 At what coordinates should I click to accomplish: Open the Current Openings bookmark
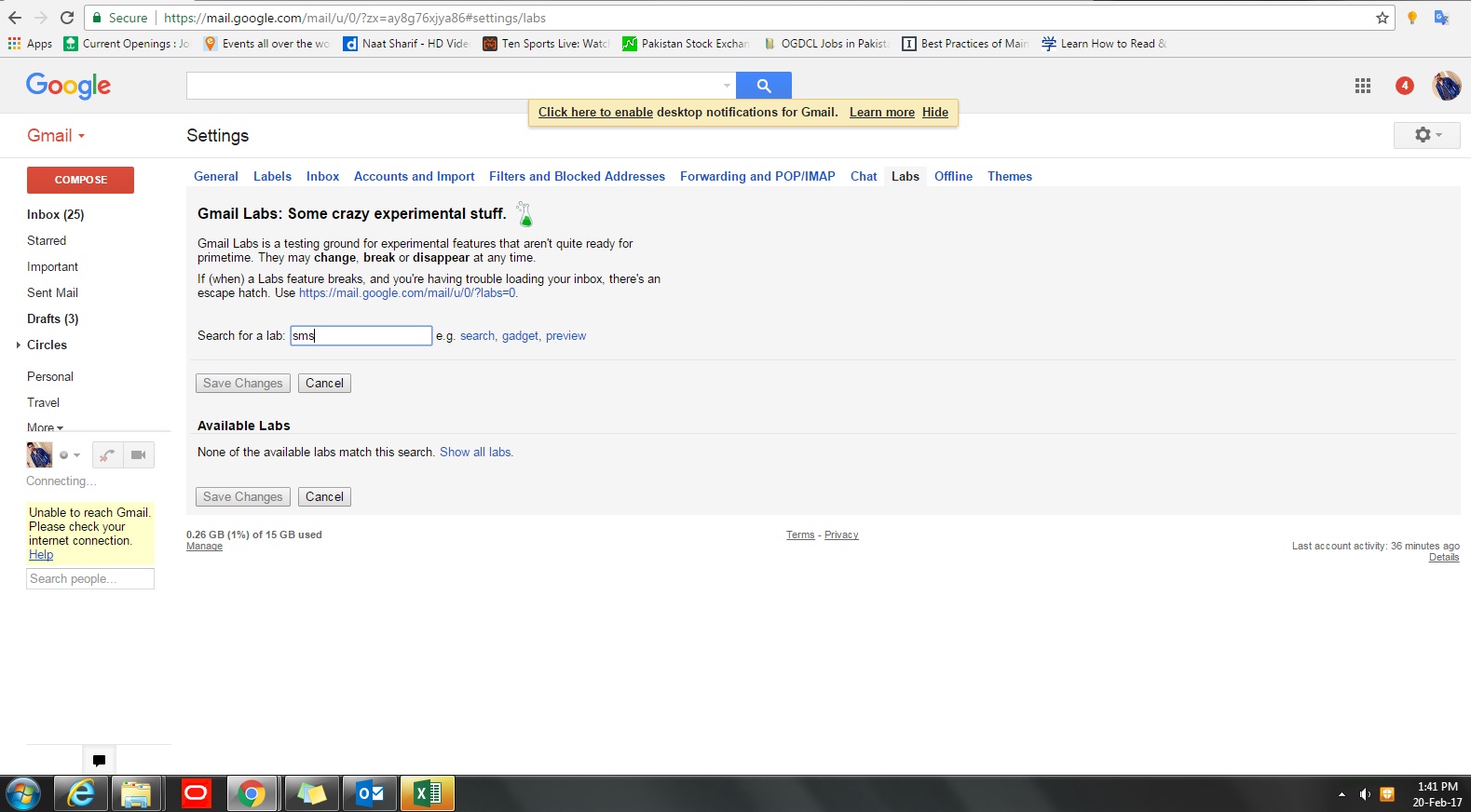127,44
